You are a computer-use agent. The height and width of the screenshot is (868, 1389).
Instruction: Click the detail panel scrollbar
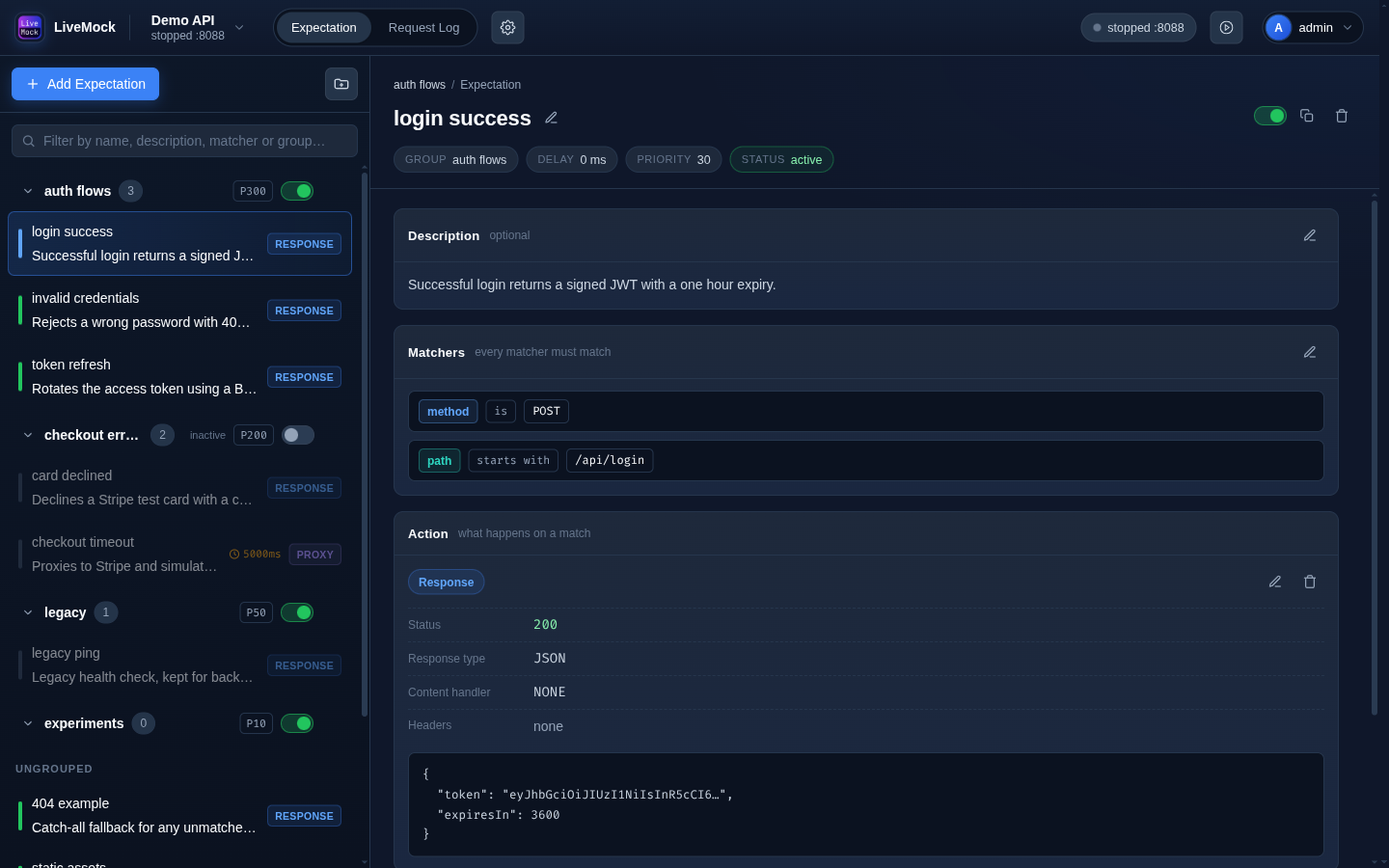click(1375, 457)
